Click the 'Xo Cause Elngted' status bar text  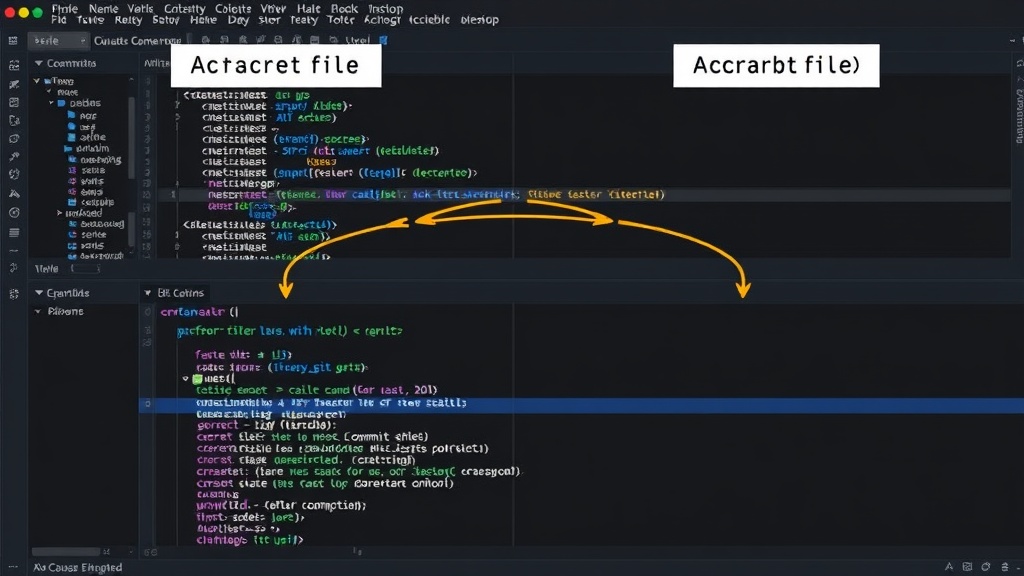78,568
